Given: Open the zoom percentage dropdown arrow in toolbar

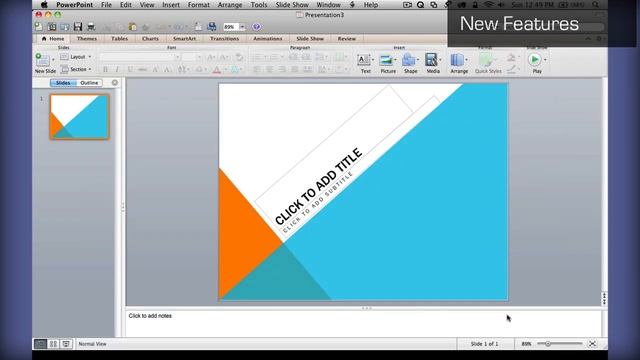Looking at the screenshot, I should [x=242, y=27].
